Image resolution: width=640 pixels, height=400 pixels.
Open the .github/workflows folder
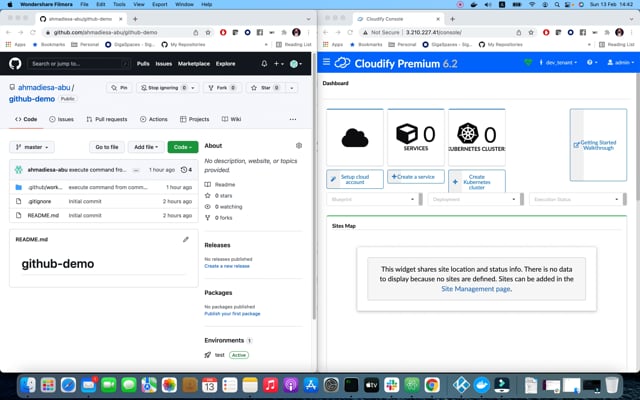pyautogui.click(x=45, y=187)
